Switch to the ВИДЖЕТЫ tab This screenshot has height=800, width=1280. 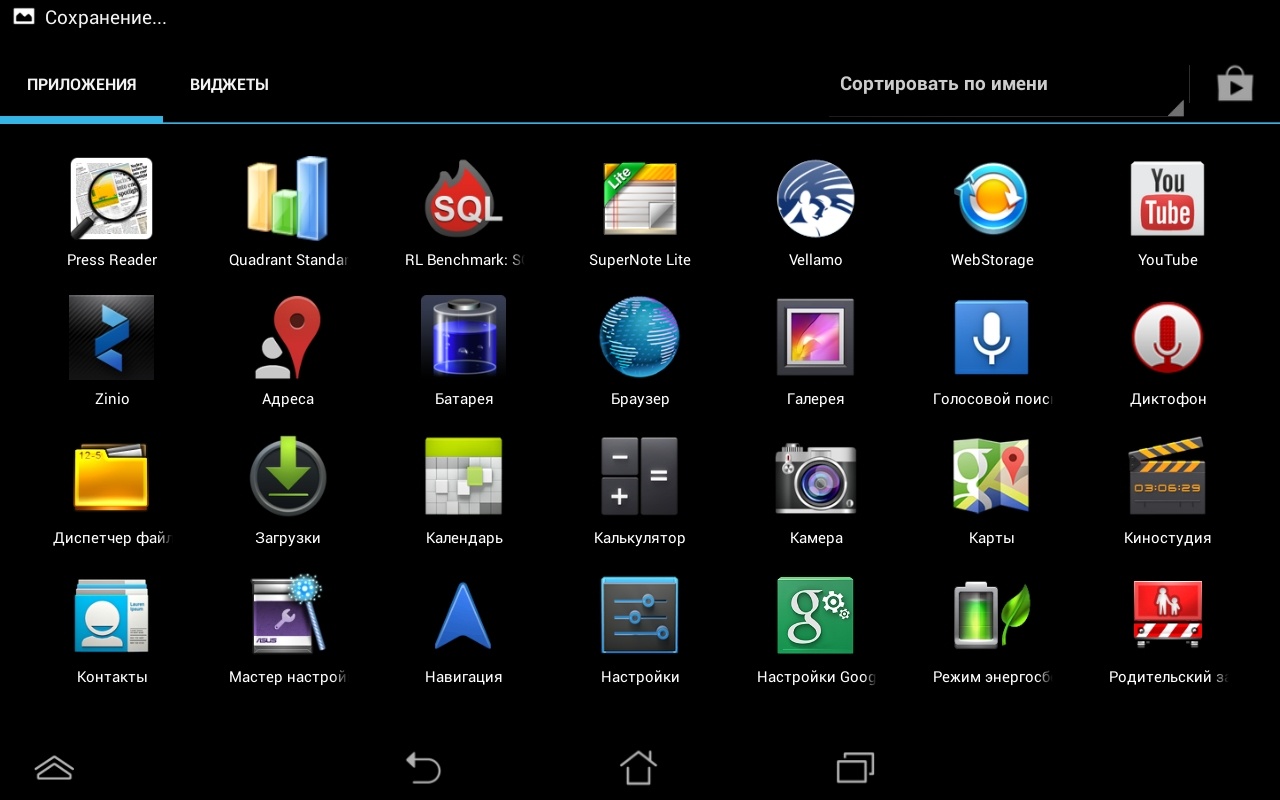(x=229, y=85)
